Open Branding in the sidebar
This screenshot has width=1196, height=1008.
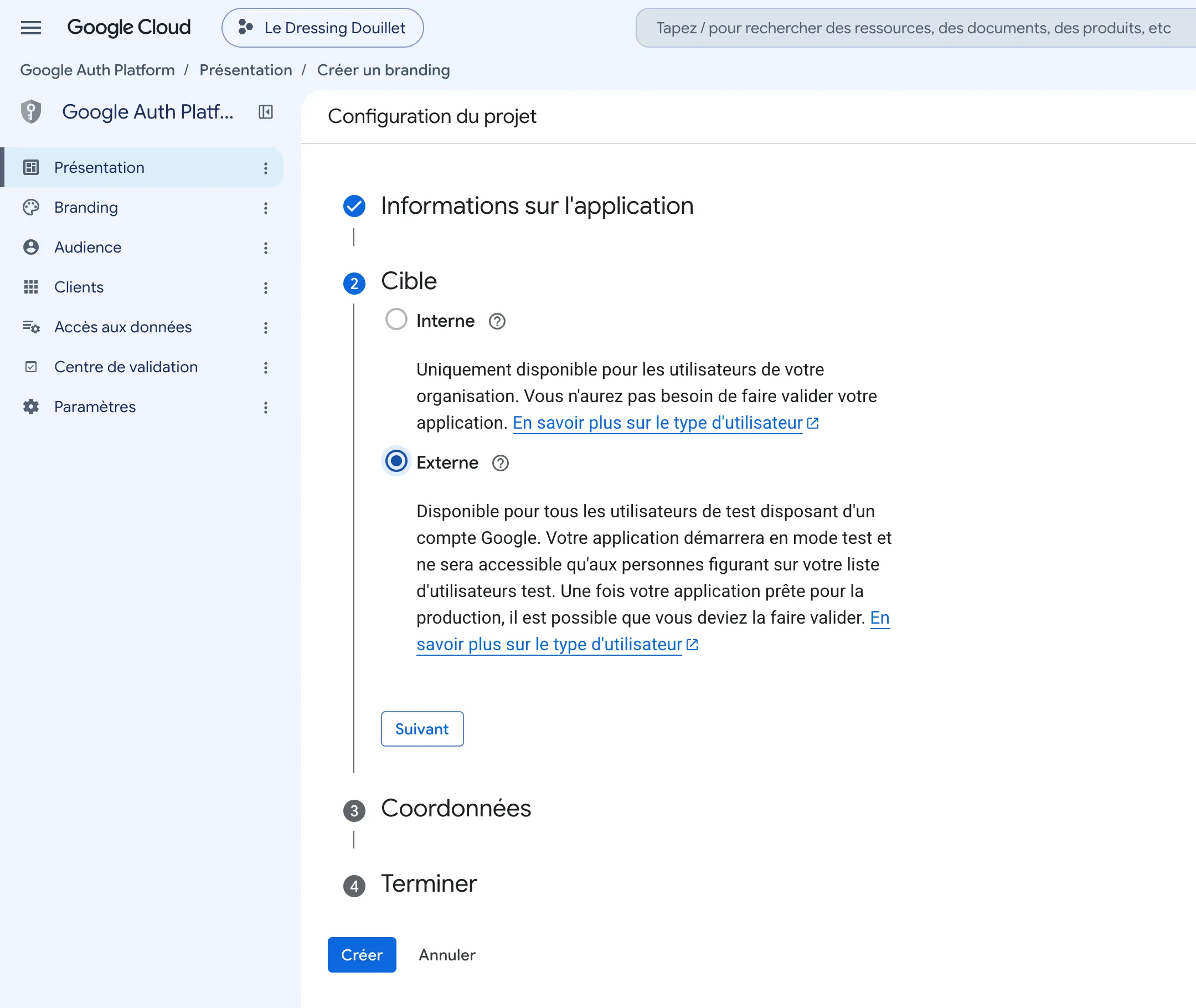(143, 208)
